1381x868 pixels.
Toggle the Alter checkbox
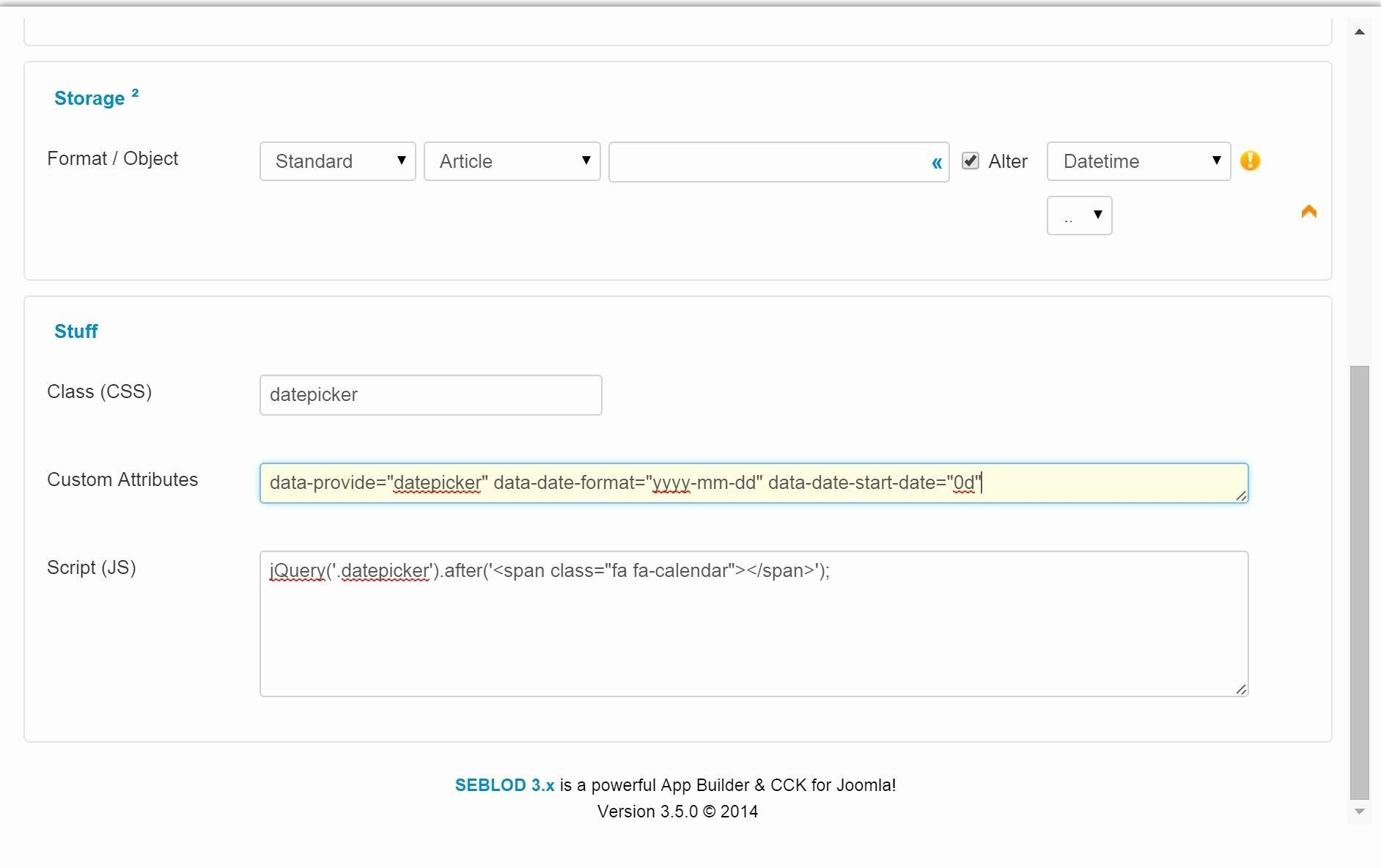click(x=970, y=161)
